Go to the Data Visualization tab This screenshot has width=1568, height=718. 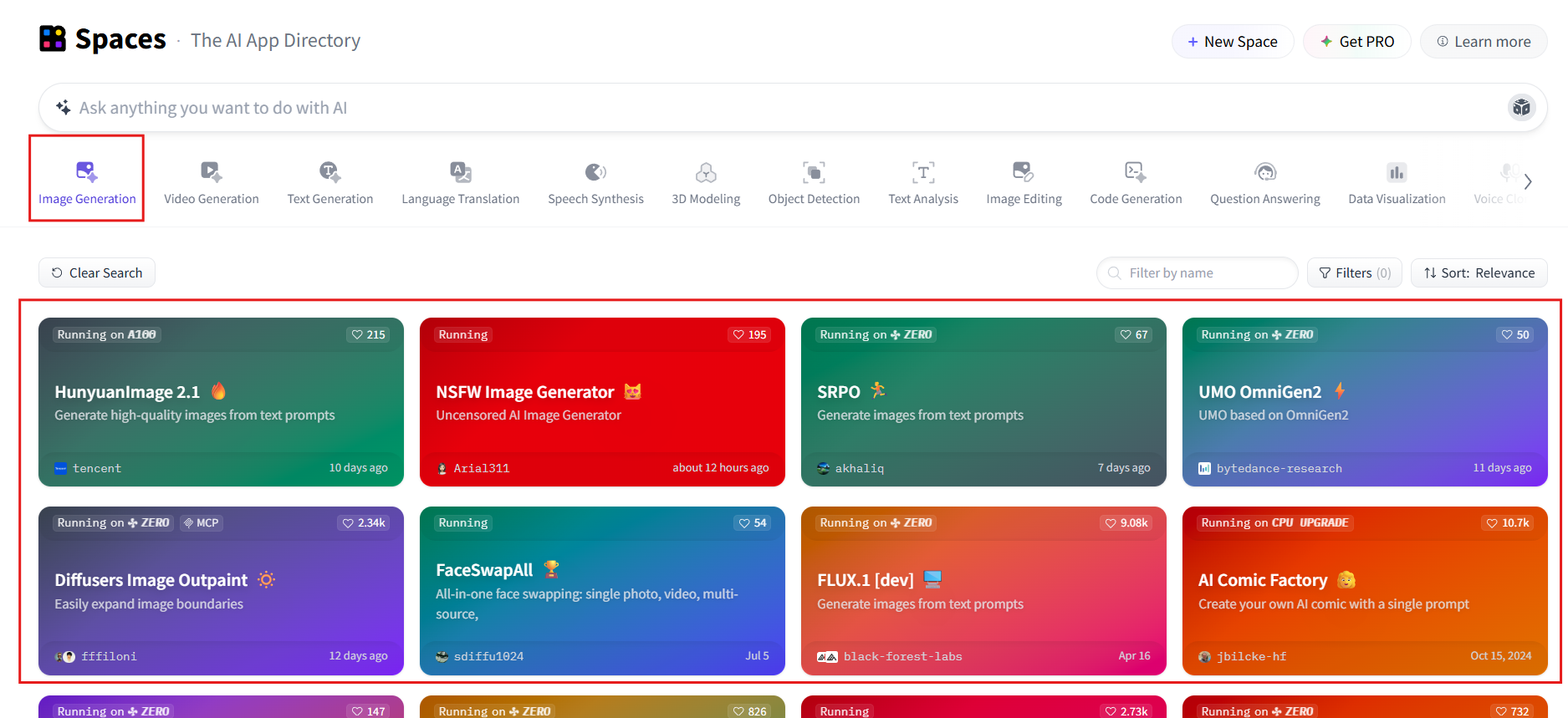(1397, 182)
